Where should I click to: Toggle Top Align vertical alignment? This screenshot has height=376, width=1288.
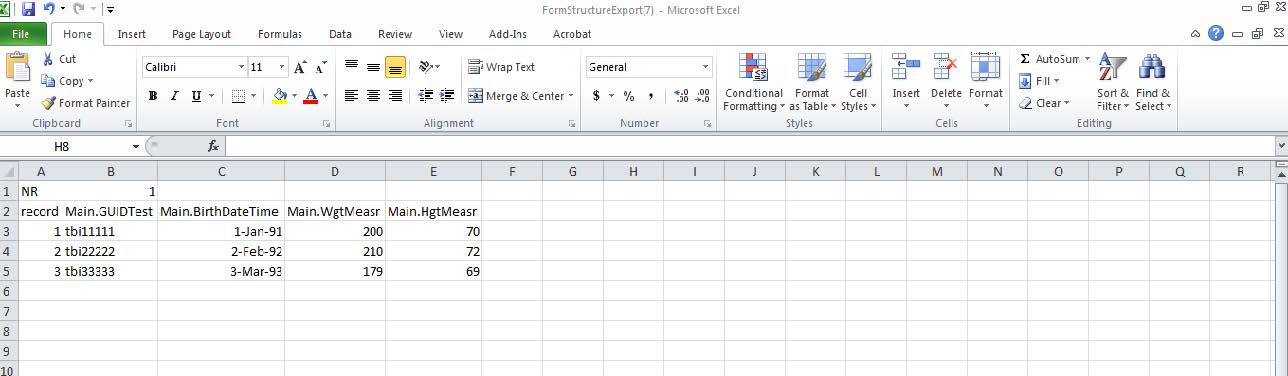click(351, 67)
